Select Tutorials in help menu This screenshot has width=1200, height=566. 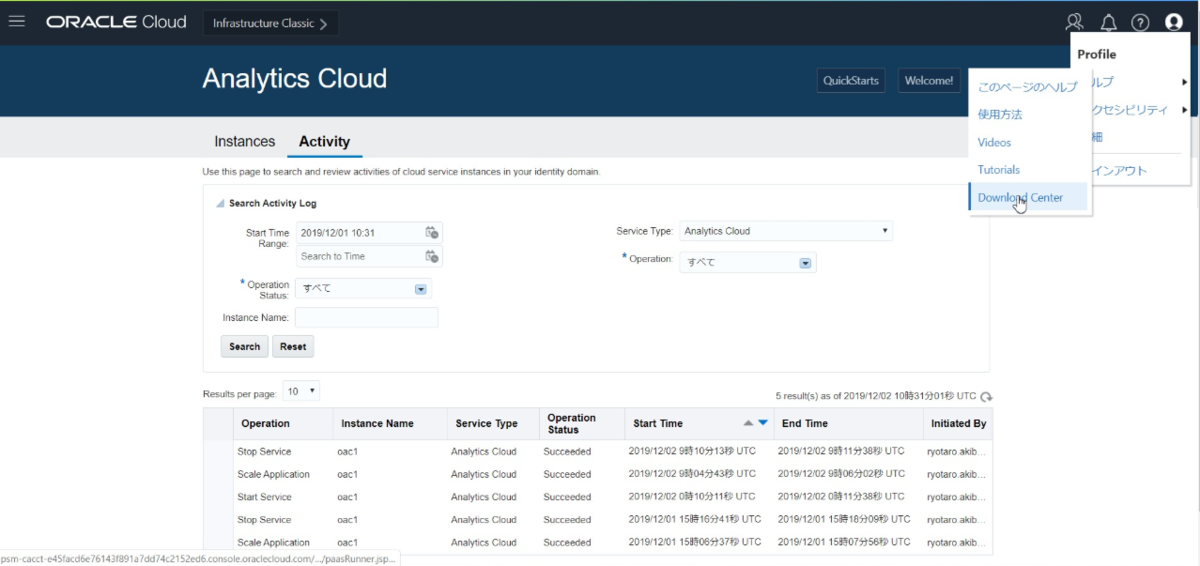[999, 170]
